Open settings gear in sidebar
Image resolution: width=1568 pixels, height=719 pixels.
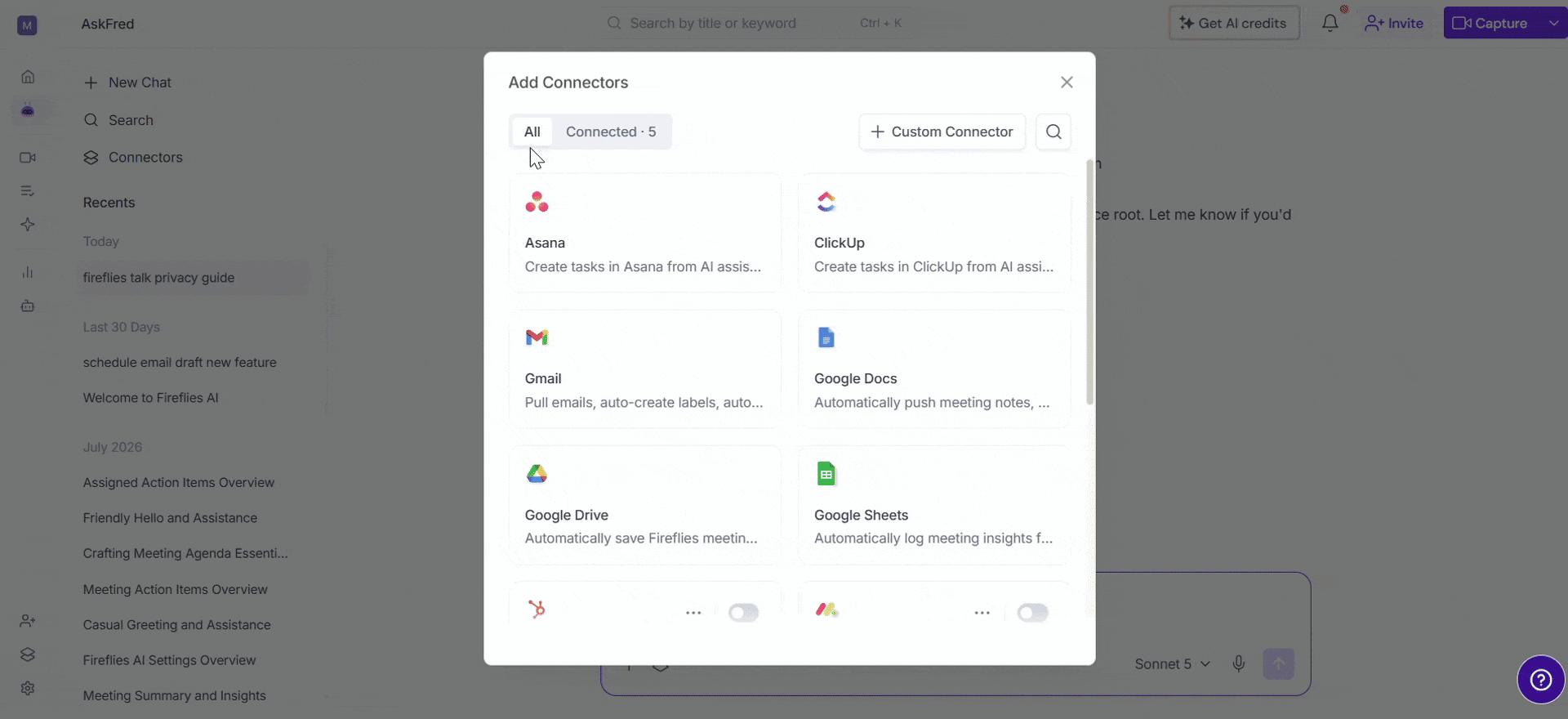[x=28, y=688]
